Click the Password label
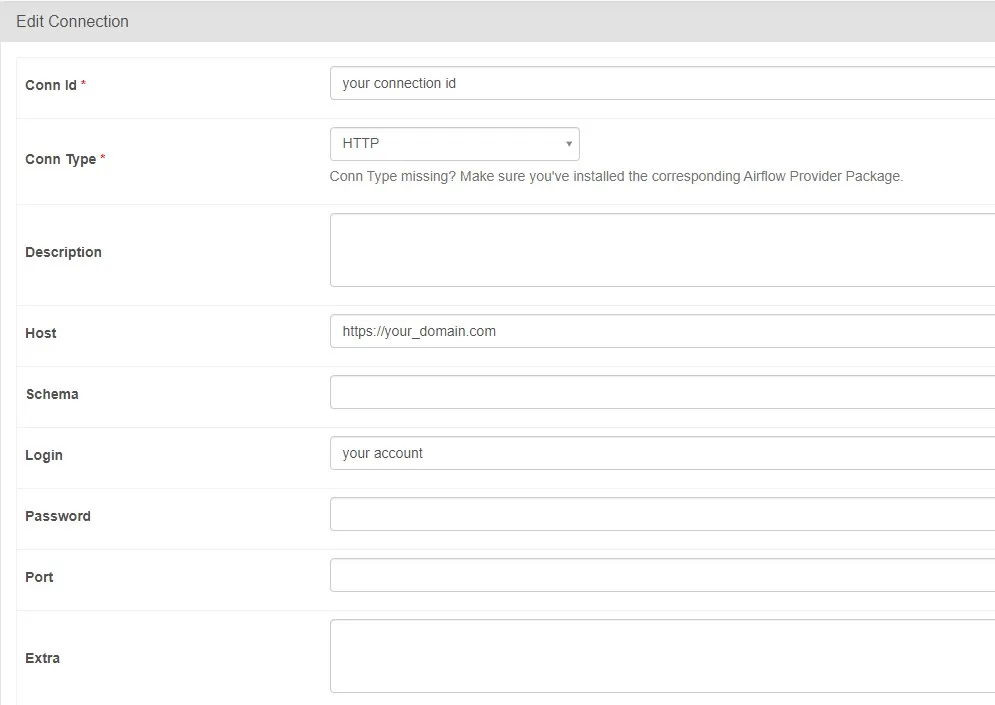The height and width of the screenshot is (705, 995). point(58,516)
